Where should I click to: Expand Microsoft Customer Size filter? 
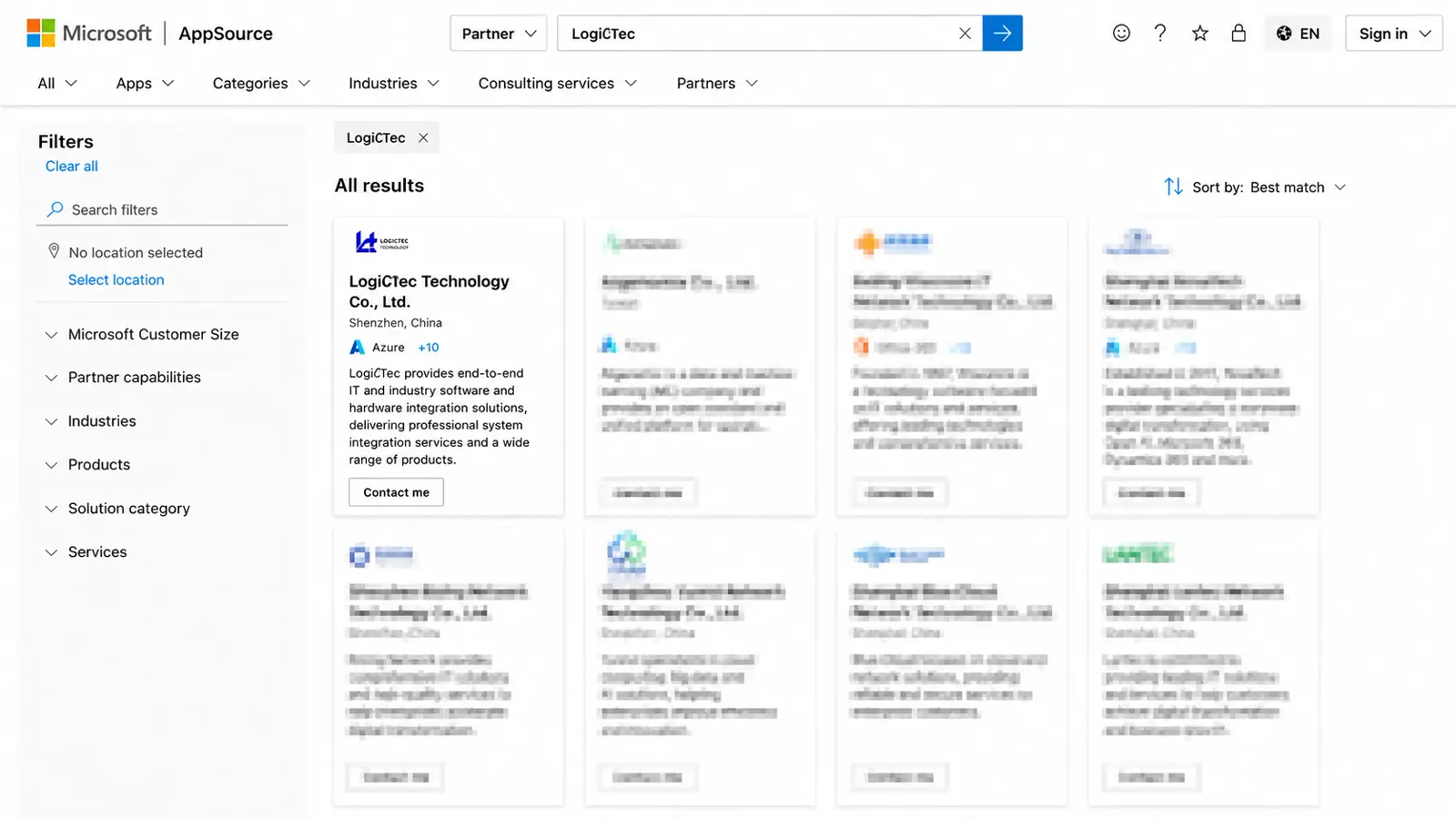[x=142, y=334]
